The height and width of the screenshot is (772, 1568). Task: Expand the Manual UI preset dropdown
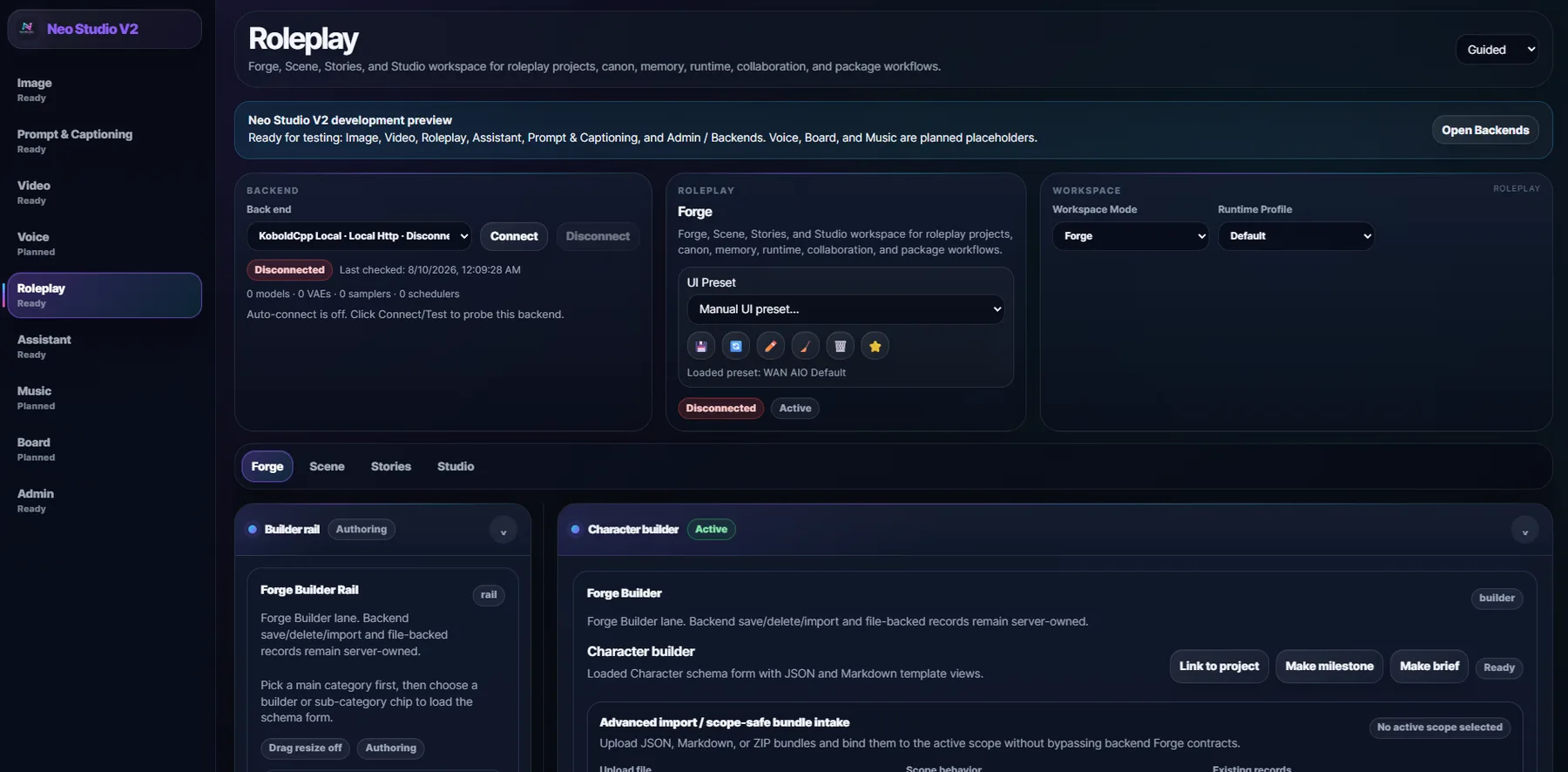pos(845,309)
